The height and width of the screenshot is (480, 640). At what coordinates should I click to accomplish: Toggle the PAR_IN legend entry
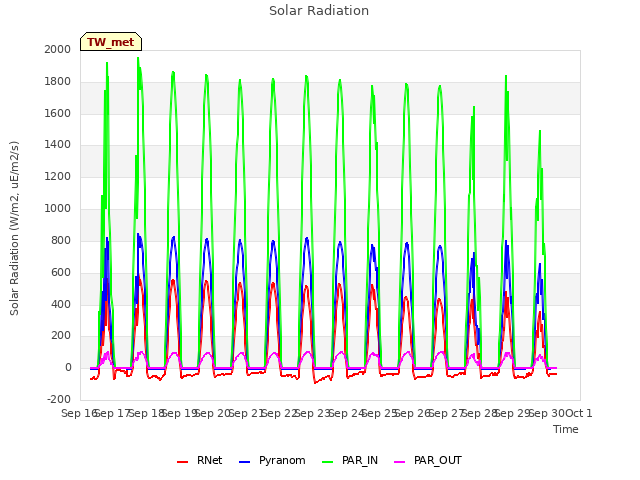point(350,460)
